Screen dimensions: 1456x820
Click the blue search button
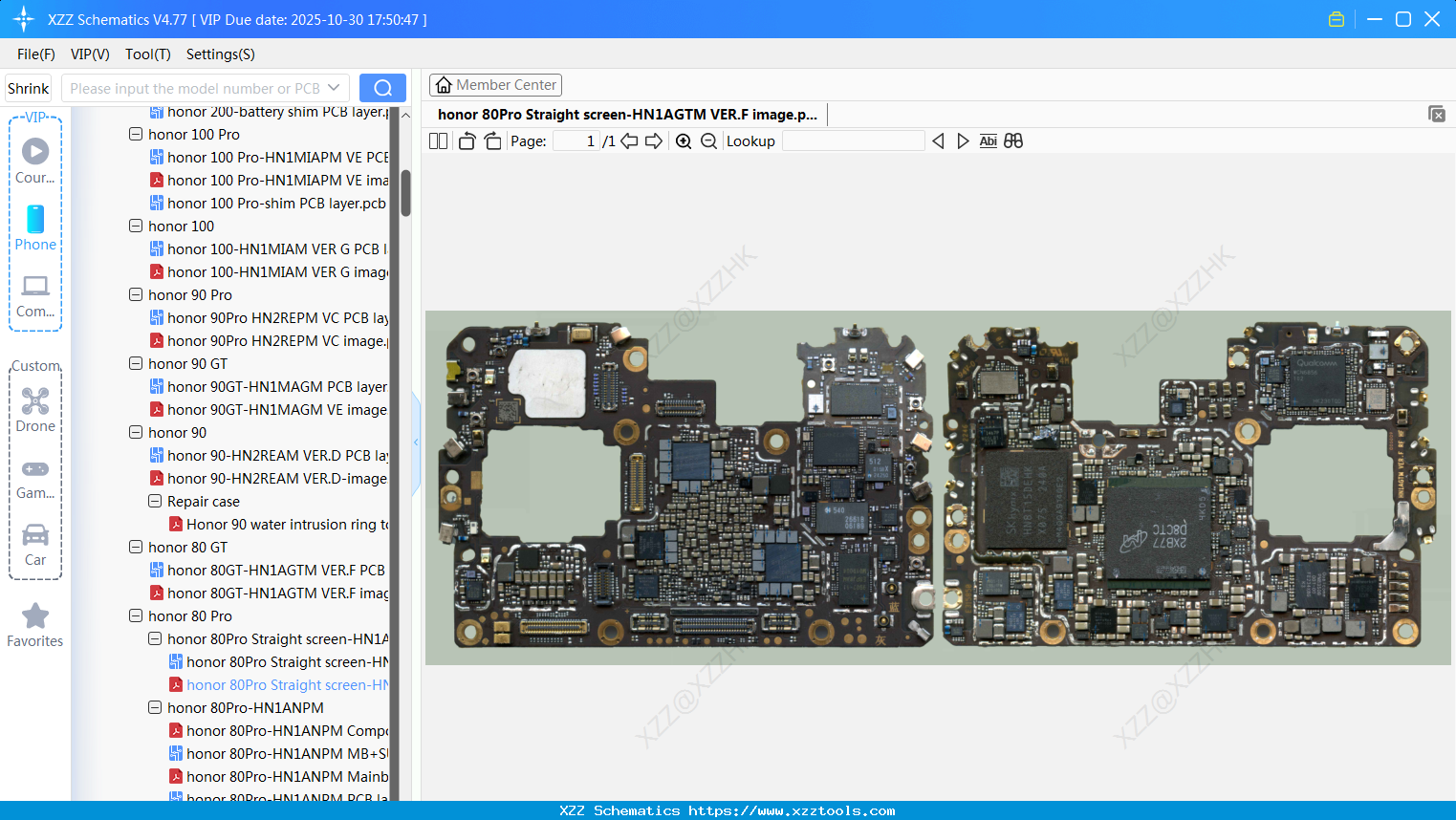(382, 88)
